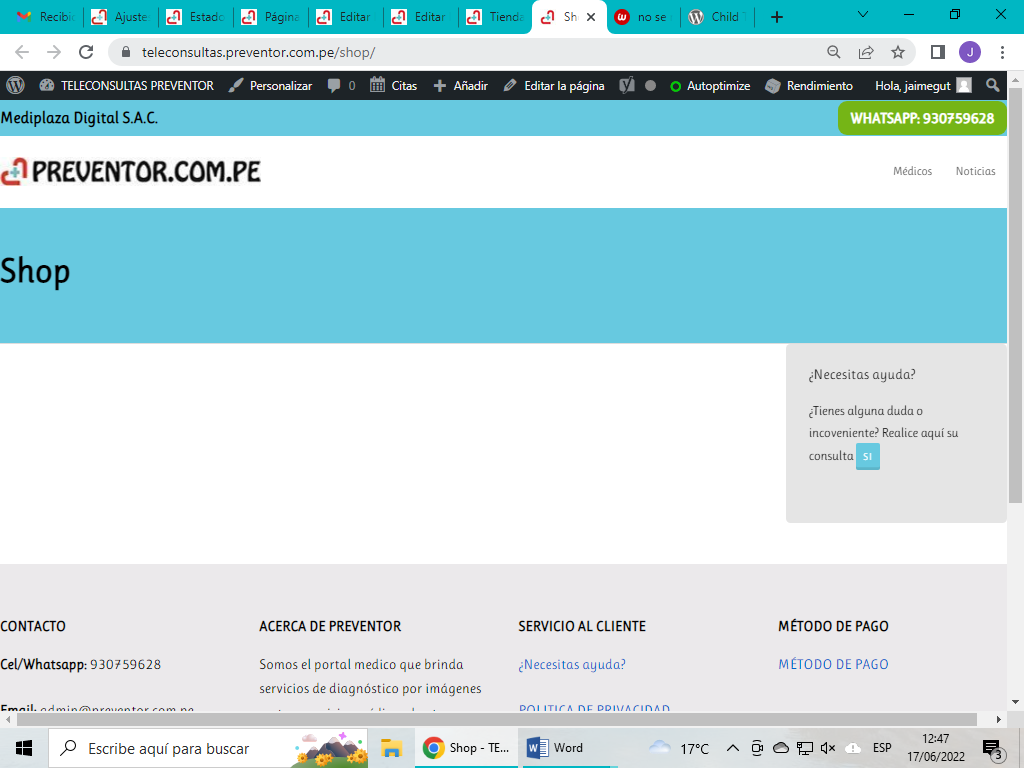Open Autoptimize in the admin bar
Viewport: 1024px width, 768px height.
[710, 86]
